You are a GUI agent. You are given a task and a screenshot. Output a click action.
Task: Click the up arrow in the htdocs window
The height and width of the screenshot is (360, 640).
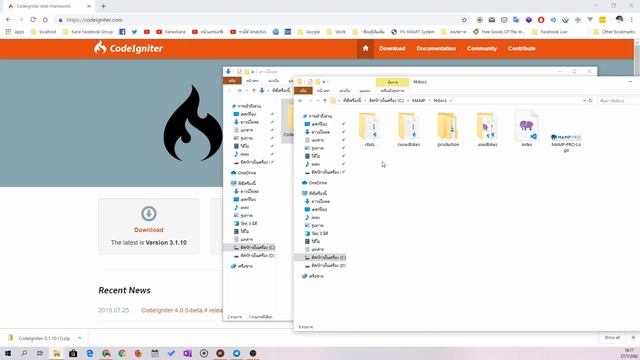point(325,100)
